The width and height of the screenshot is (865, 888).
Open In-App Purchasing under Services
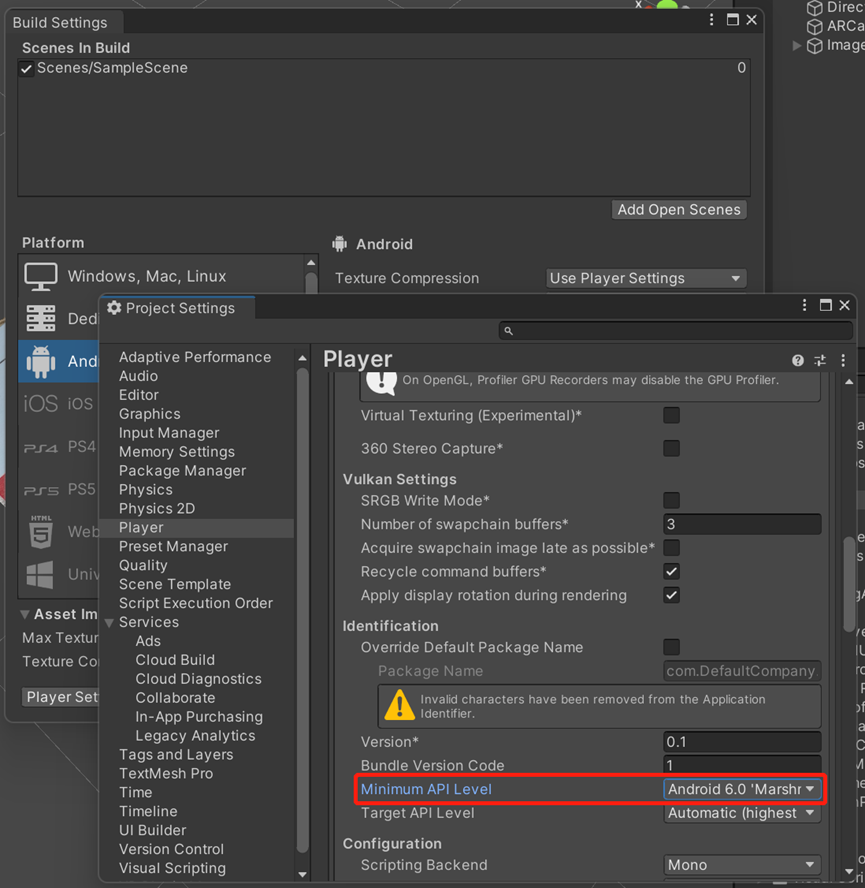pyautogui.click(x=199, y=716)
